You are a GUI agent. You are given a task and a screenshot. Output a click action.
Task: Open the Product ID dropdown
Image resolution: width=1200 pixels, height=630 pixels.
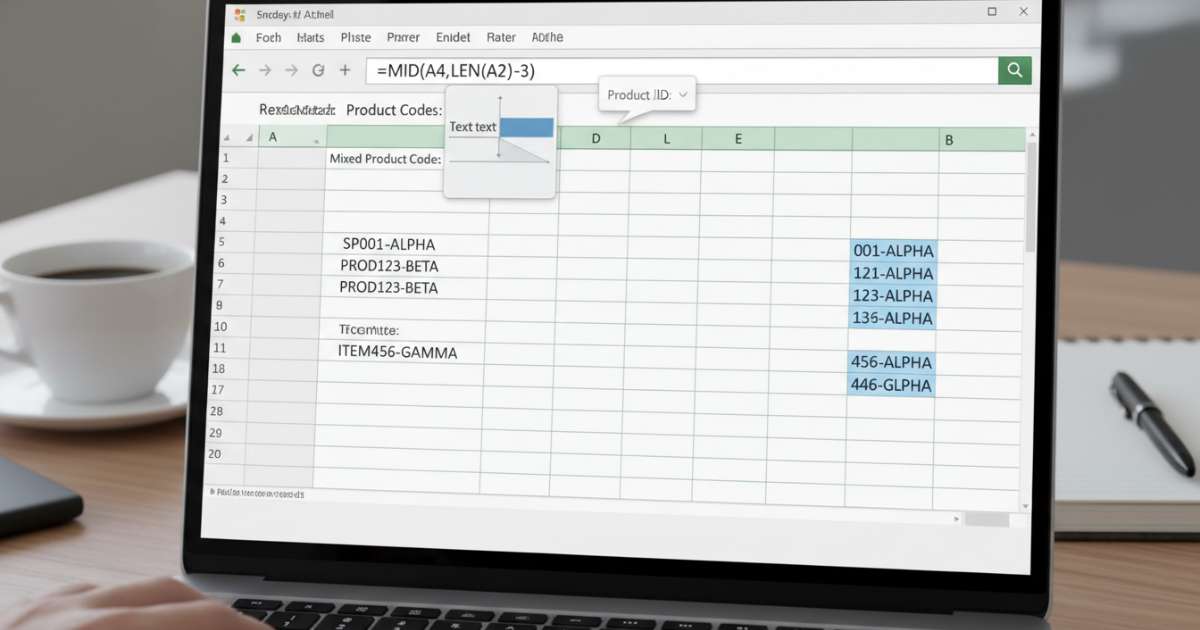(x=684, y=94)
